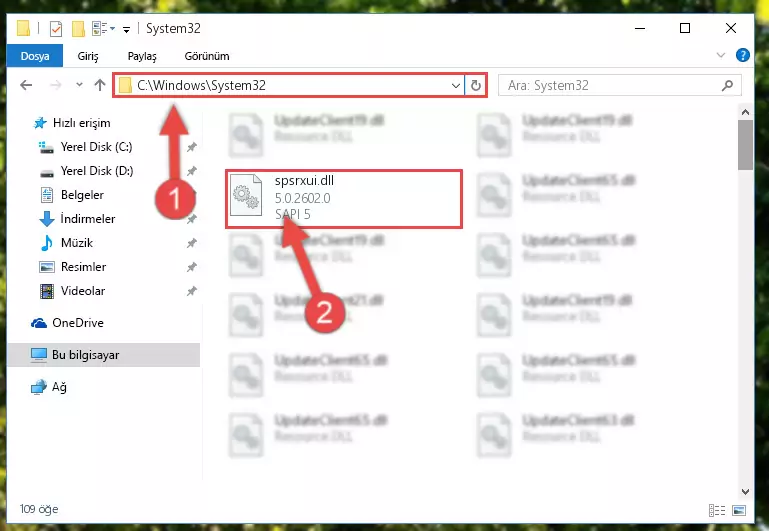Go back with the back arrow
The width and height of the screenshot is (769, 531).
click(x=26, y=85)
